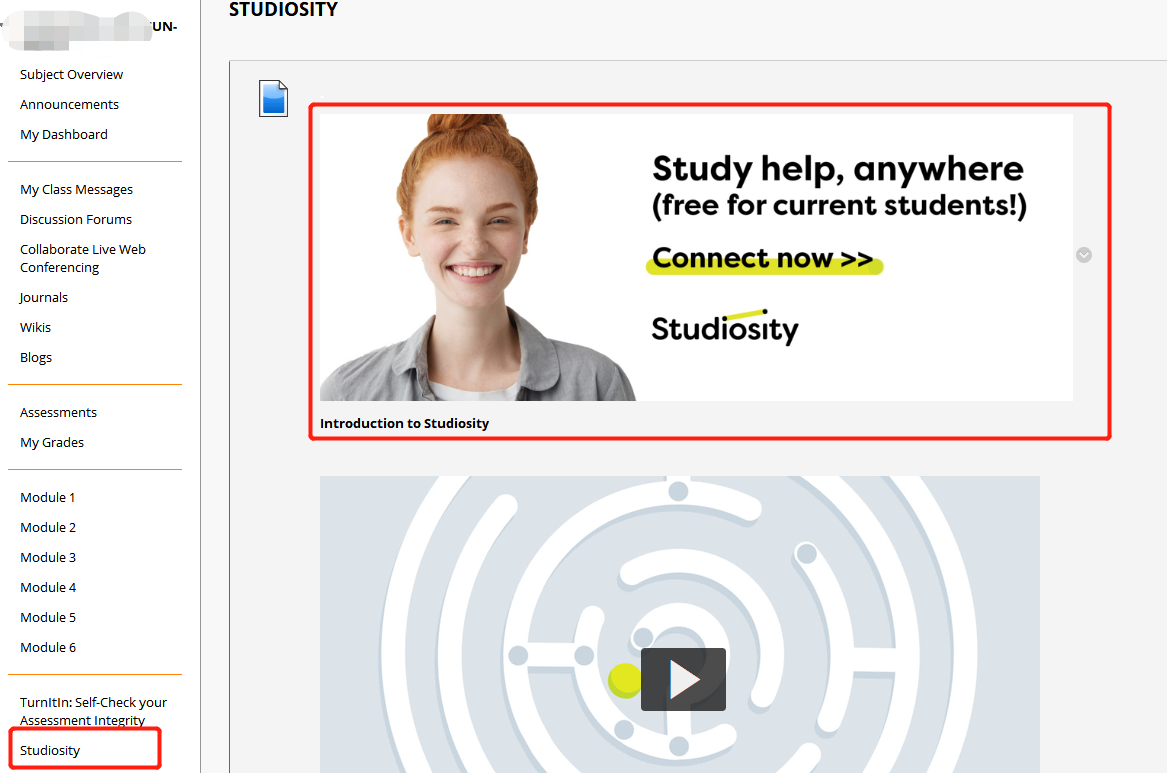This screenshot has height=773, width=1167.
Task: Click the STUDIOSITY page heading
Action: coord(283,10)
